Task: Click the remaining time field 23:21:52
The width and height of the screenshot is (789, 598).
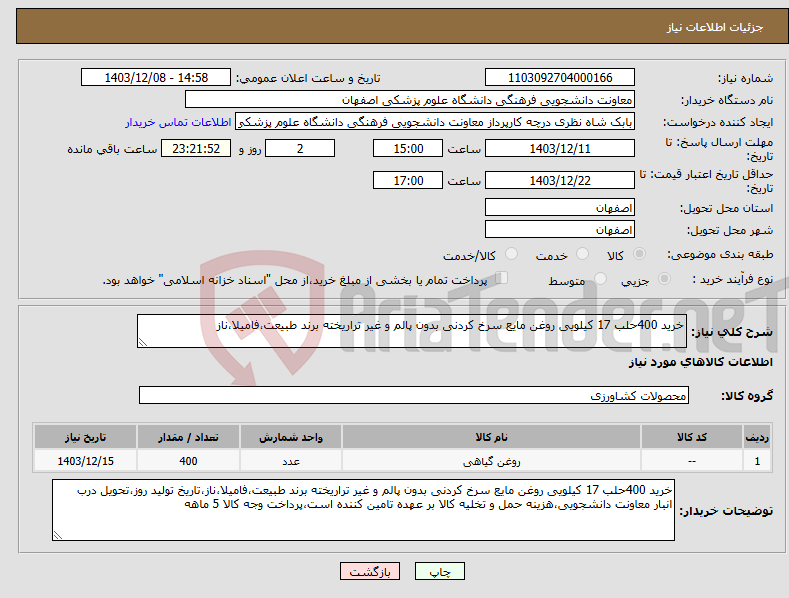Action: pyautogui.click(x=196, y=148)
